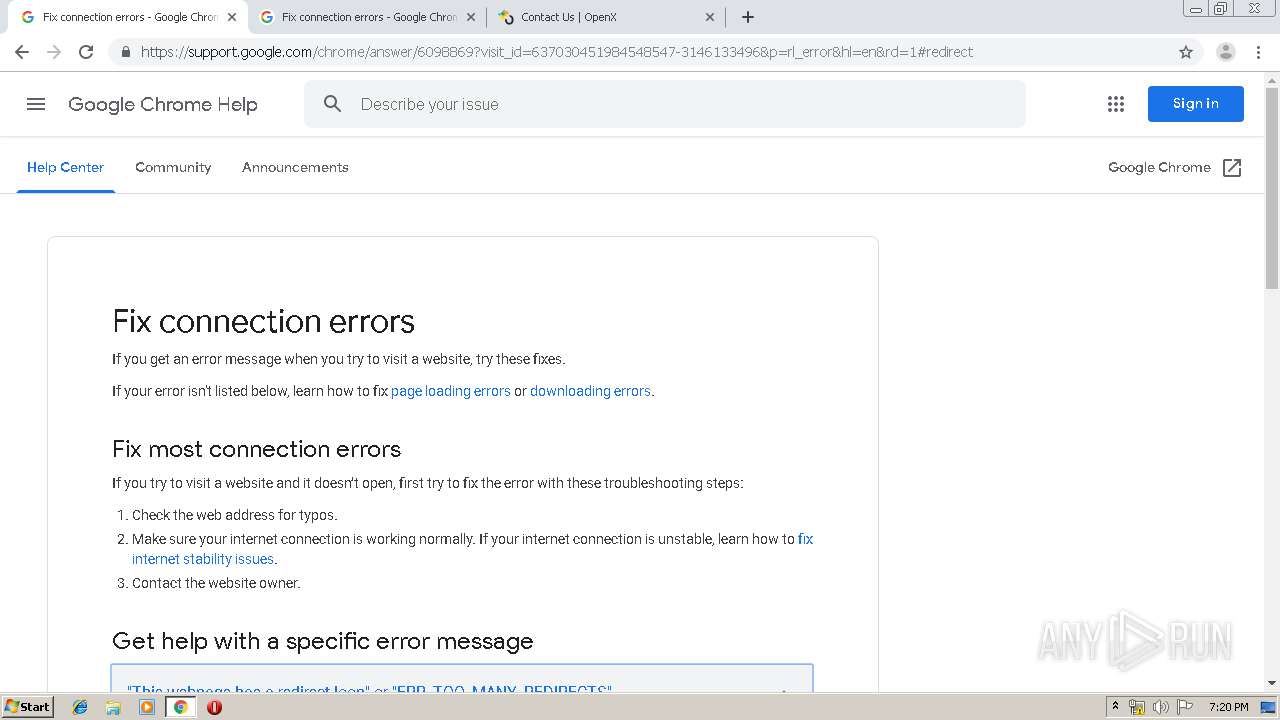This screenshot has height=720, width=1280.
Task: Close the Contact Us OpenX tab
Action: click(710, 17)
